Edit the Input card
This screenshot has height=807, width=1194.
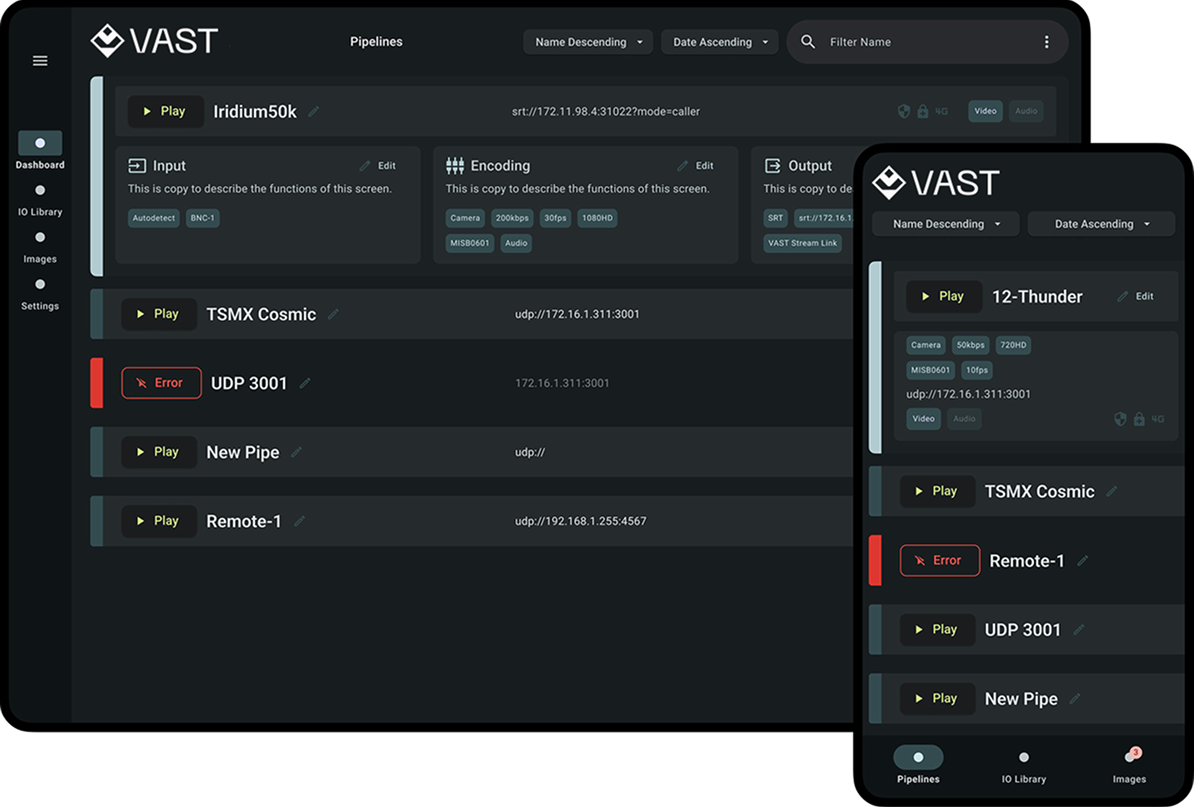(378, 165)
